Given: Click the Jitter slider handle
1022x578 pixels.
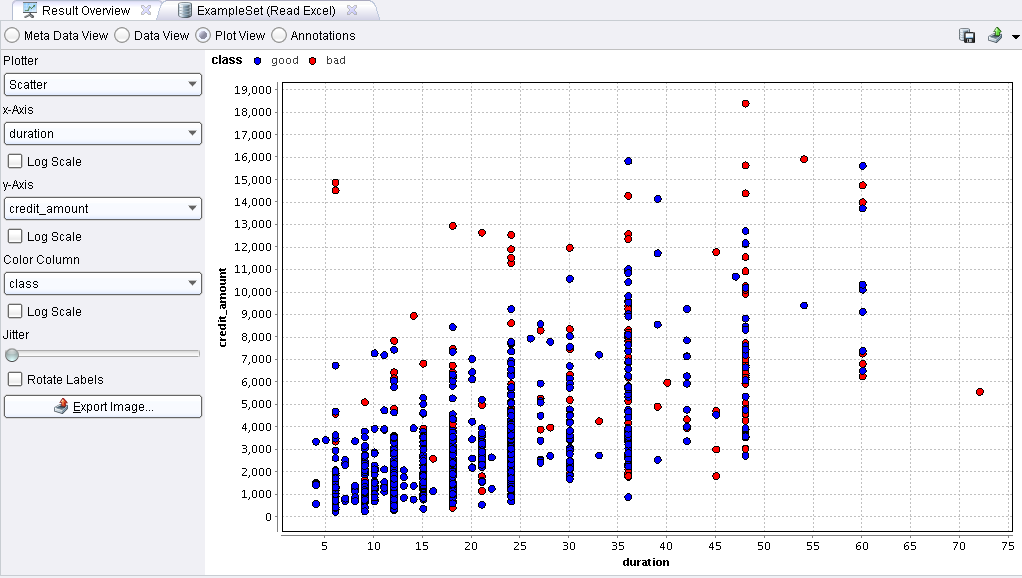Looking at the screenshot, I should coord(12,354).
